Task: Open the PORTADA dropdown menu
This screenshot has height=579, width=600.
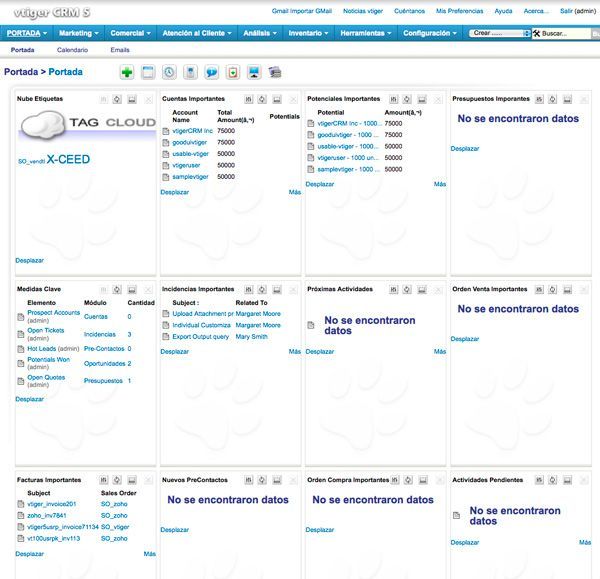Action: coord(27,33)
